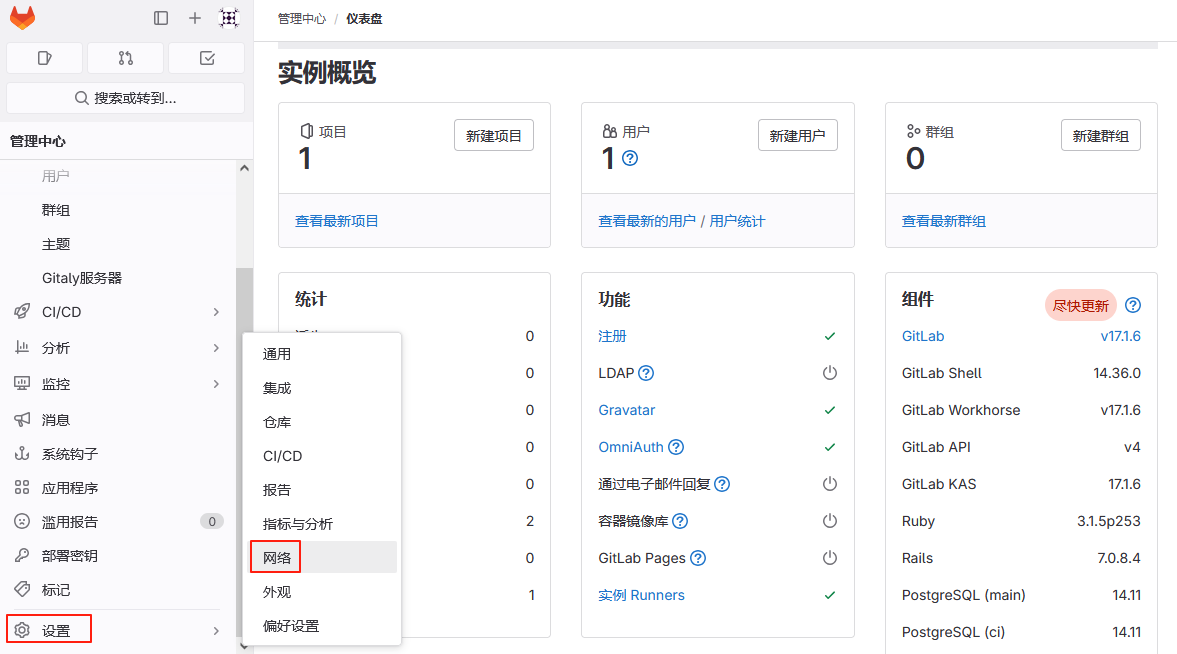Click the v17.1.6 GitLab version link
This screenshot has width=1177, height=654.
tap(1121, 336)
